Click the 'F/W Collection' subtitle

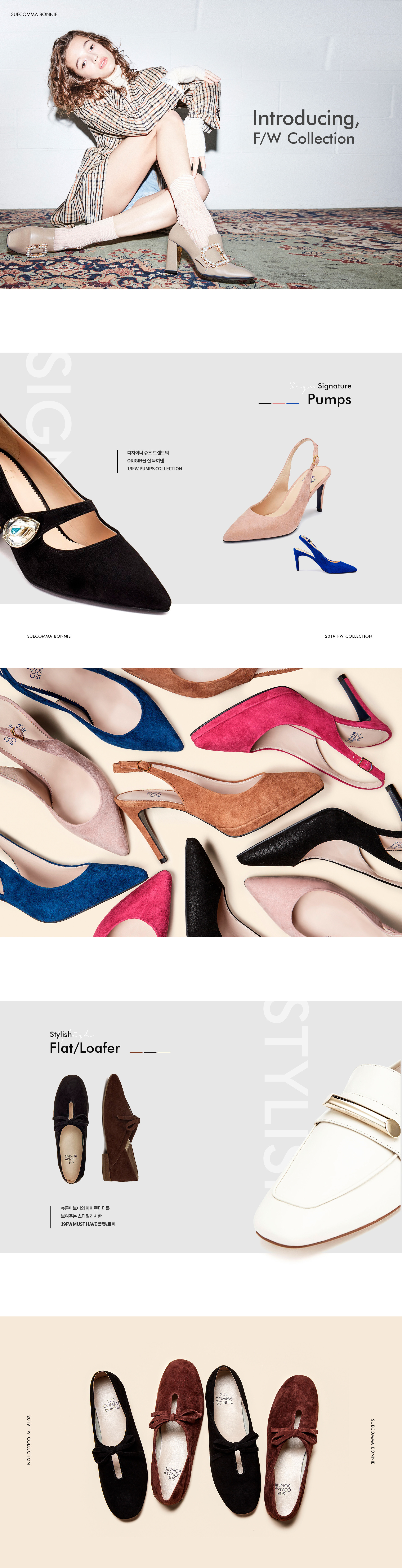[x=303, y=139]
